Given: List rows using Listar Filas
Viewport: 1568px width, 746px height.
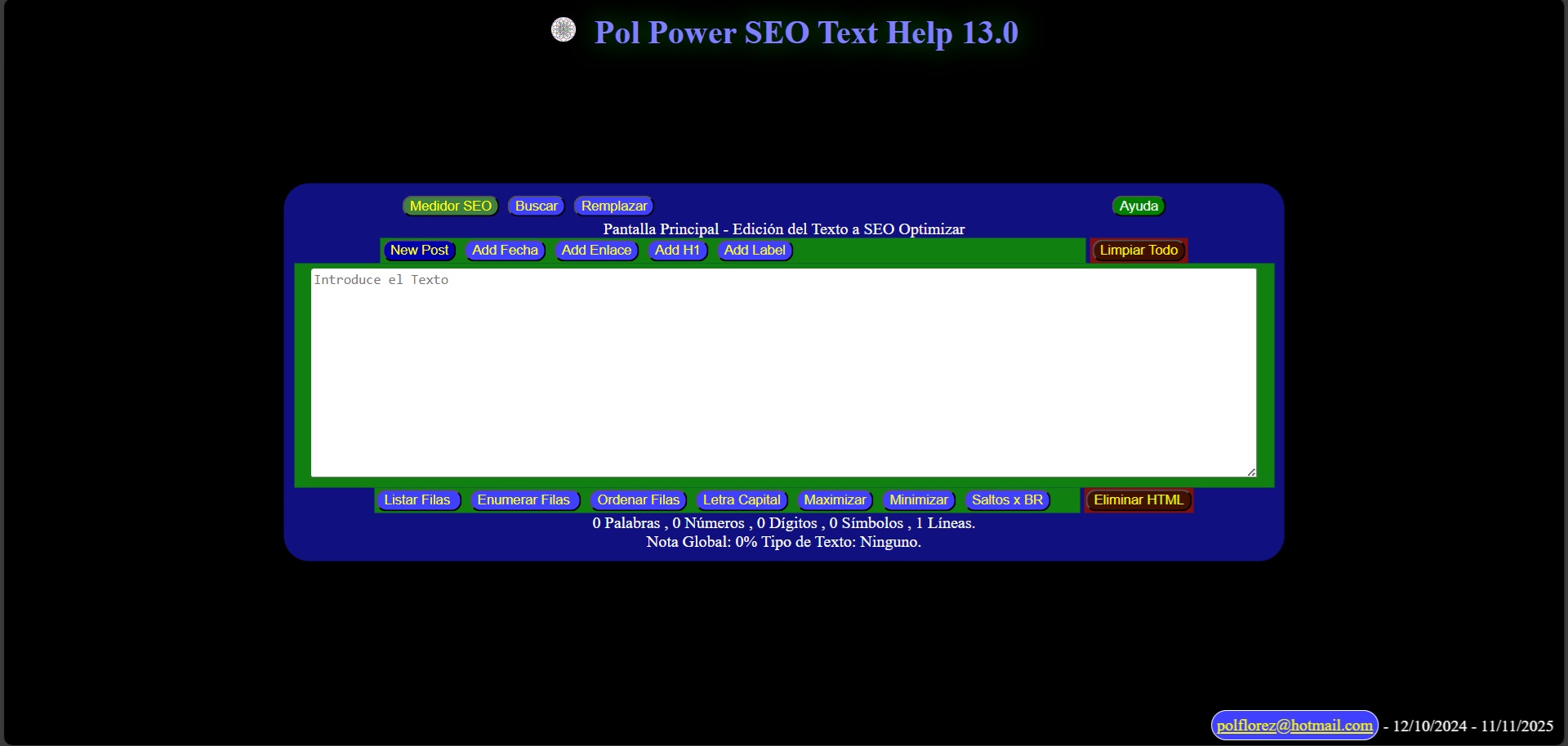Looking at the screenshot, I should click(418, 500).
